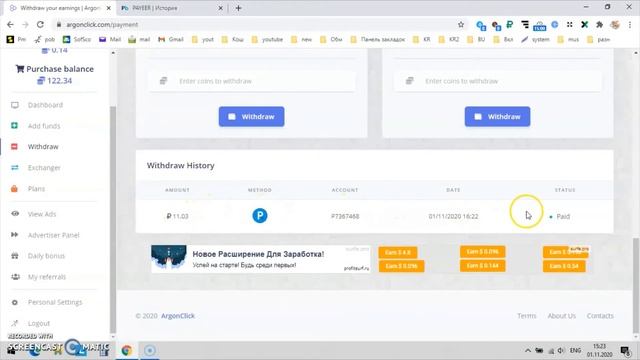Select Withdraw in the sidebar

tap(43, 147)
